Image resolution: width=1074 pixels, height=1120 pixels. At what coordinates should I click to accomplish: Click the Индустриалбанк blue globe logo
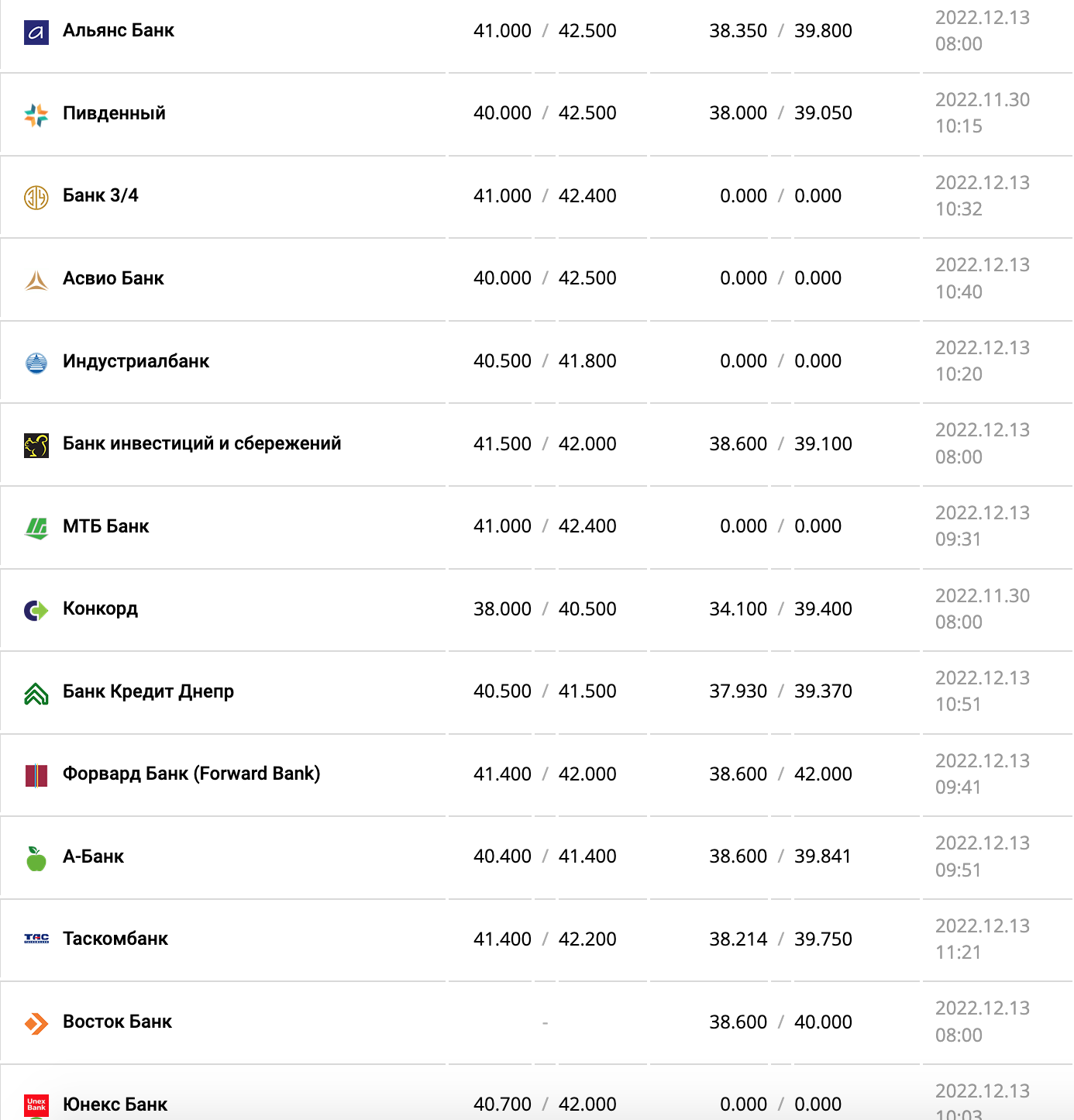pyautogui.click(x=36, y=363)
